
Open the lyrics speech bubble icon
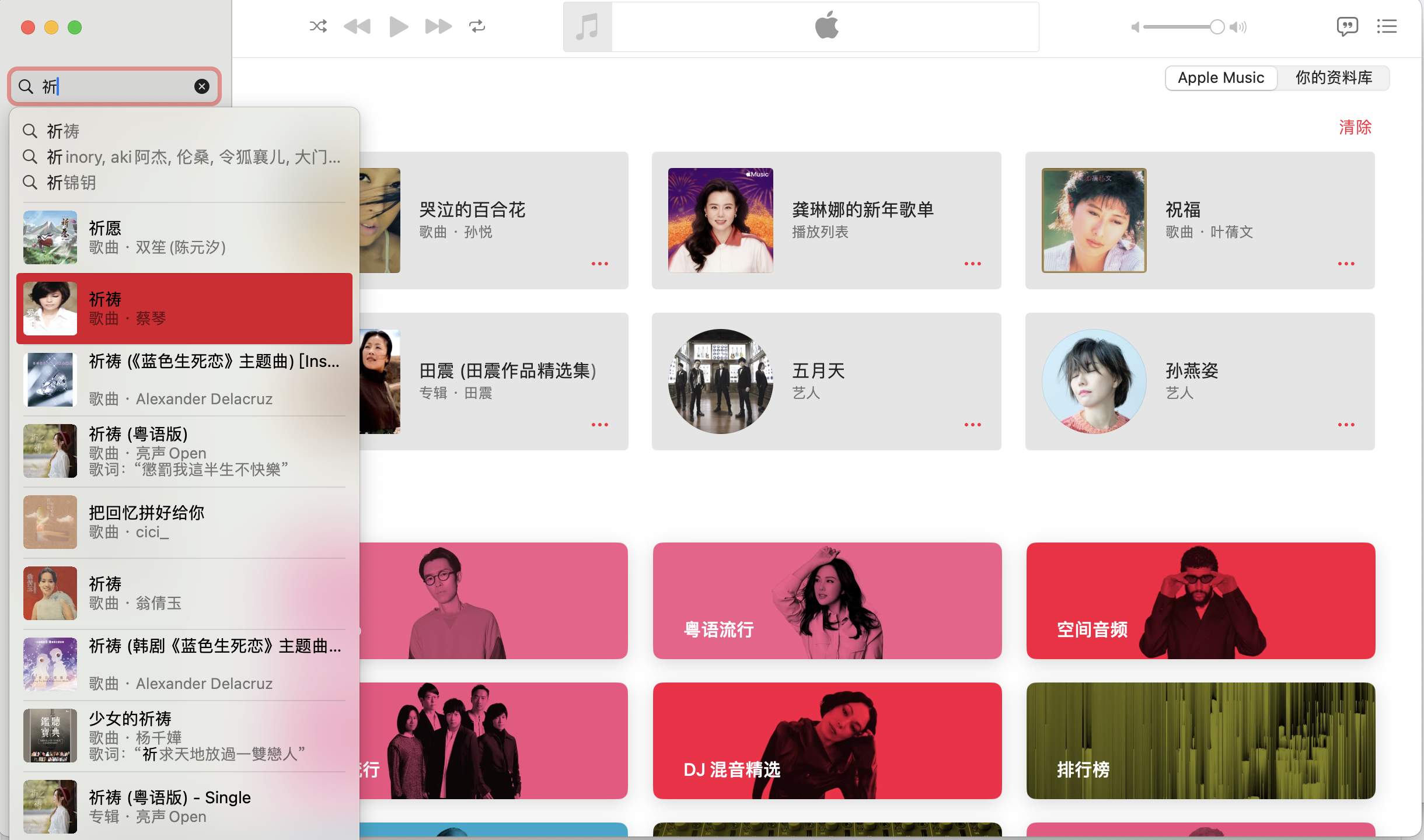tap(1347, 26)
